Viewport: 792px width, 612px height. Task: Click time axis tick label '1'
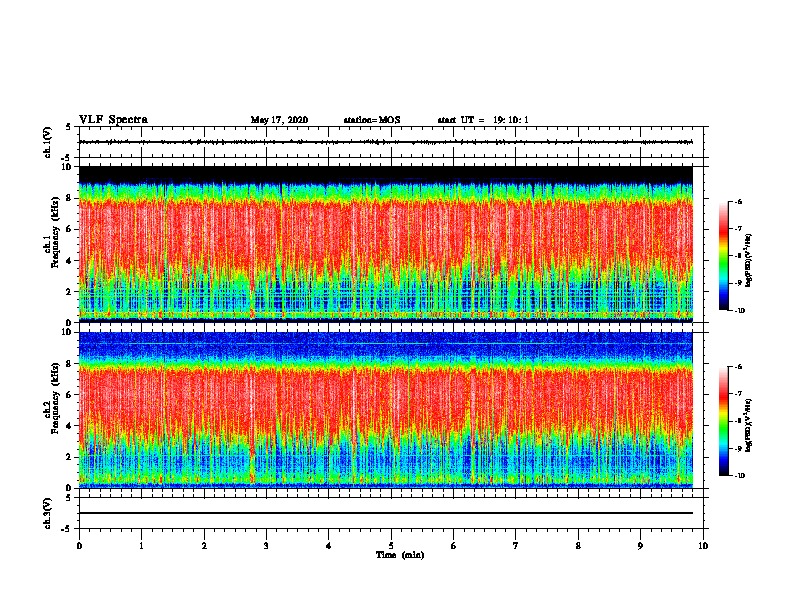pos(141,546)
